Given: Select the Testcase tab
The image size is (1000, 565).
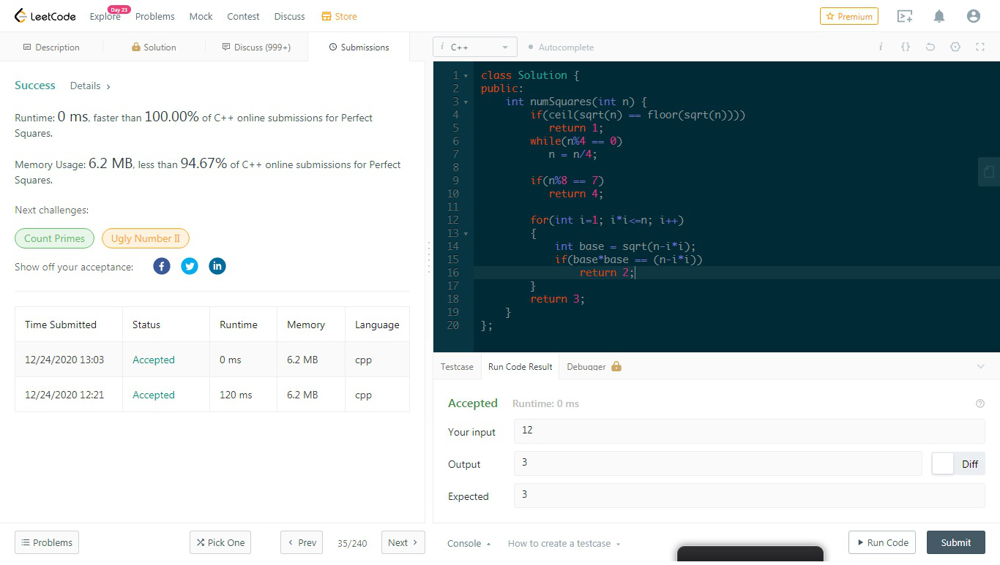Looking at the screenshot, I should (457, 367).
